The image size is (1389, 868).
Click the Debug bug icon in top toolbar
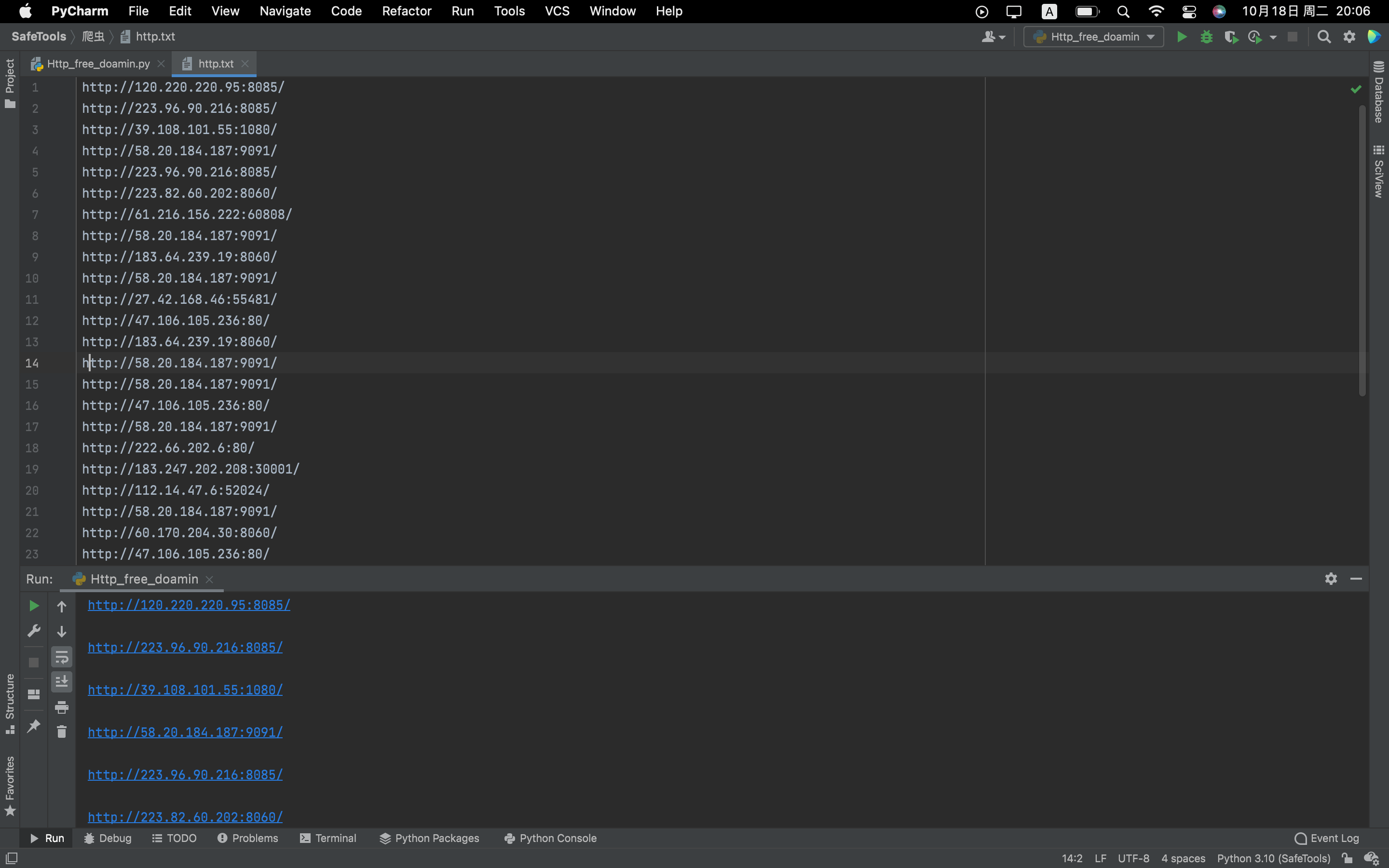(1206, 37)
